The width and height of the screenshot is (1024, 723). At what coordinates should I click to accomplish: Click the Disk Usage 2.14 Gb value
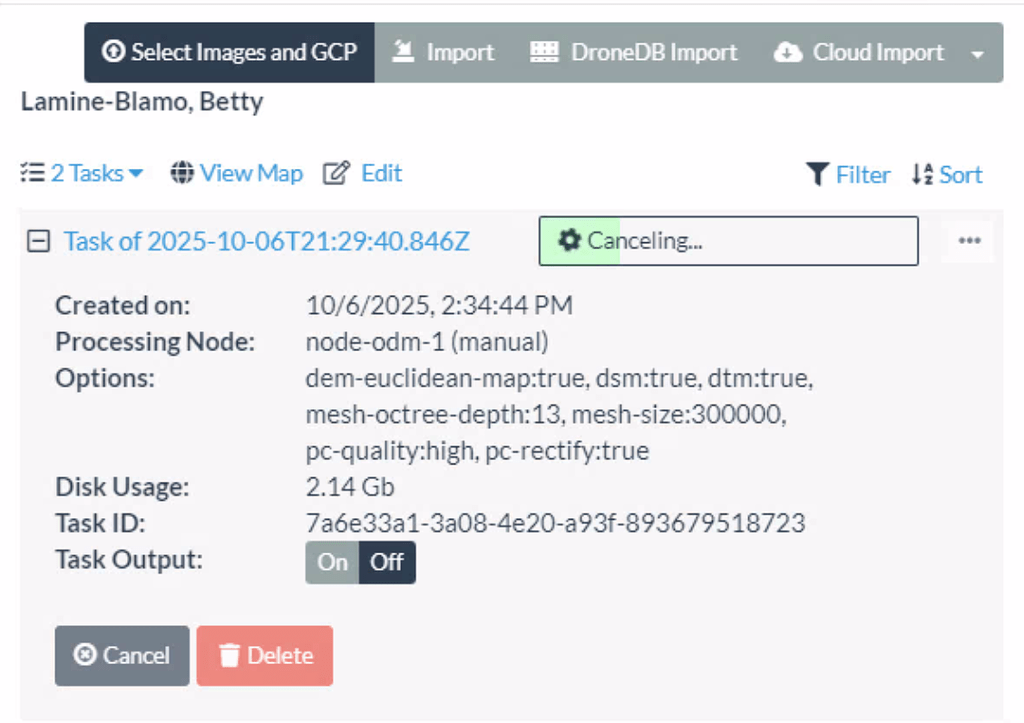click(350, 487)
